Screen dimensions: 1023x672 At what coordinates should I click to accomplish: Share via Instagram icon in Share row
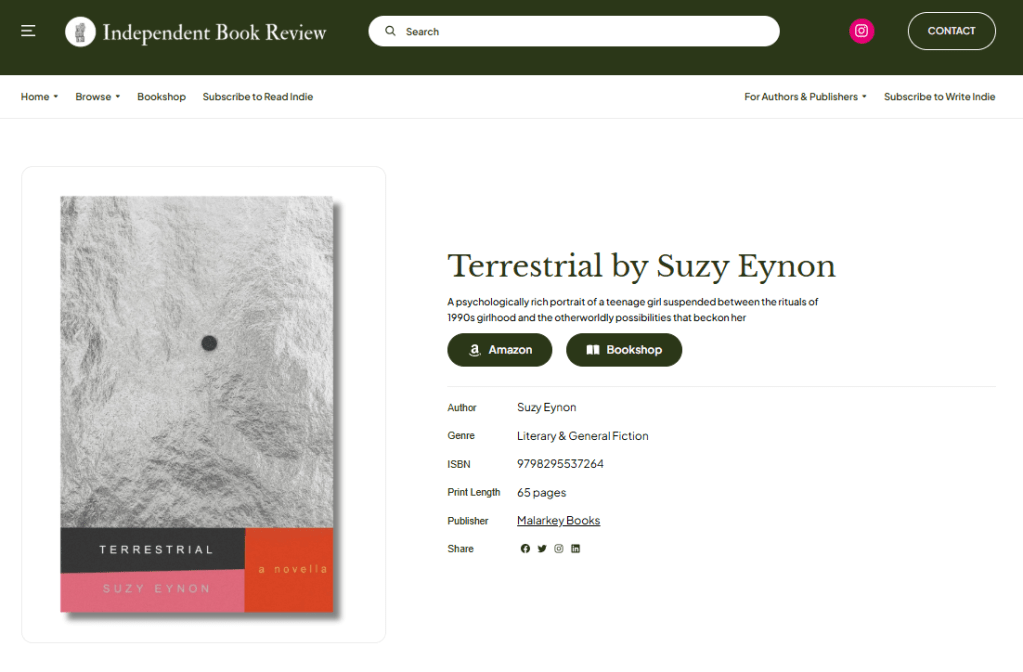tap(558, 549)
